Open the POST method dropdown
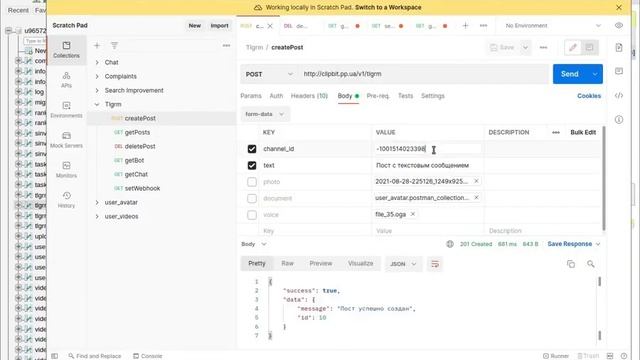640x360 pixels. pos(269,74)
